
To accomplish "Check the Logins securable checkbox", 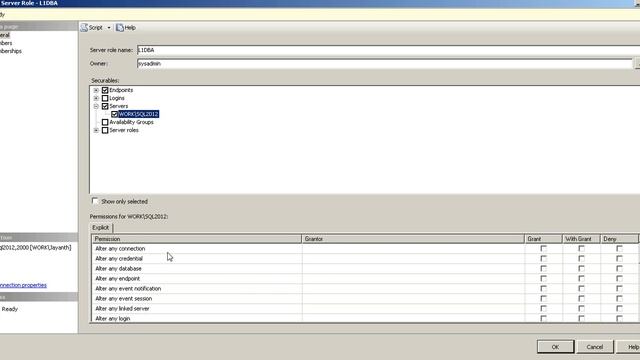I will (x=105, y=98).
